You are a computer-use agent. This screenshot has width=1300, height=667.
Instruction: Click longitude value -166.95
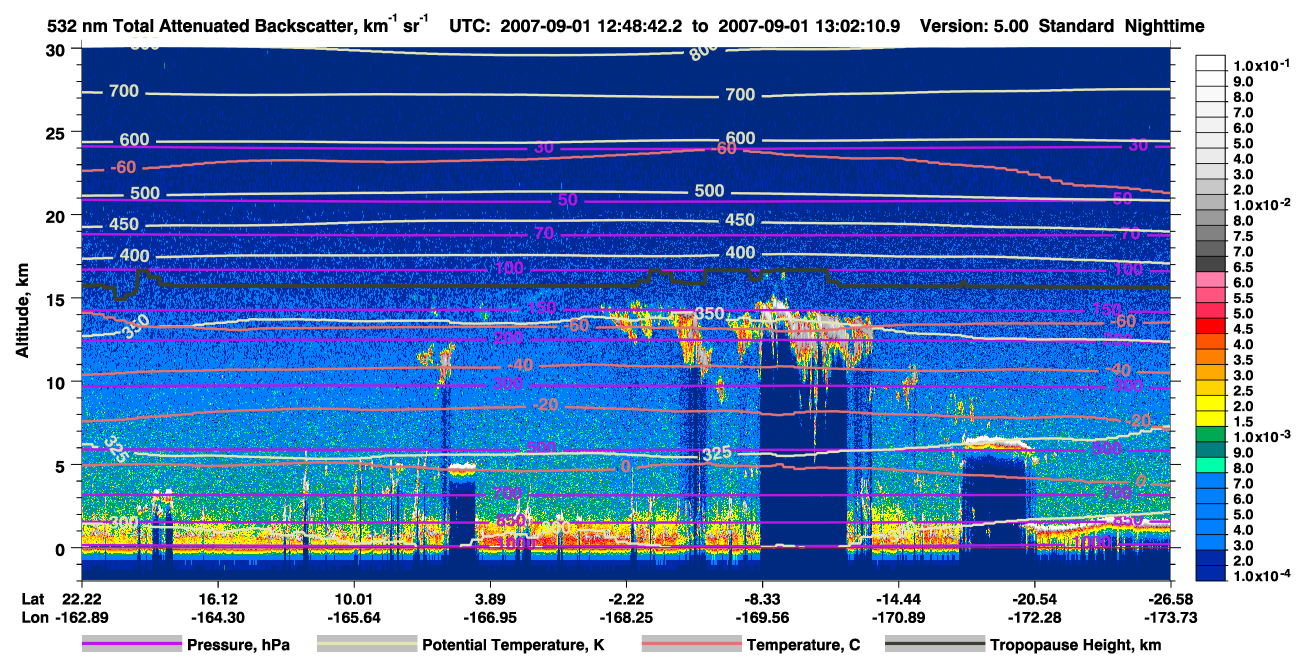490,617
